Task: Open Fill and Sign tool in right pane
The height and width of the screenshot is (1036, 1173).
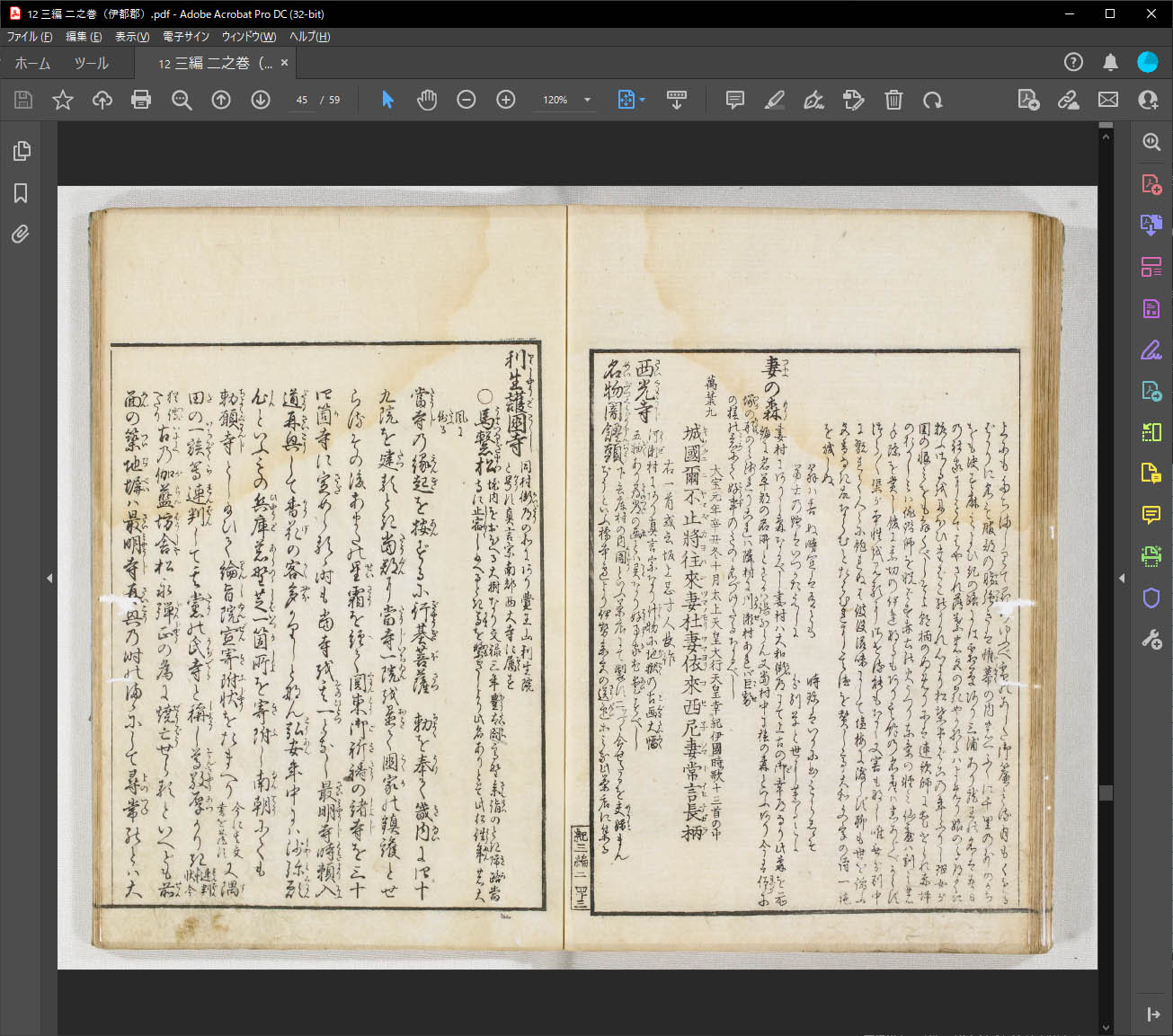Action: (x=1151, y=350)
